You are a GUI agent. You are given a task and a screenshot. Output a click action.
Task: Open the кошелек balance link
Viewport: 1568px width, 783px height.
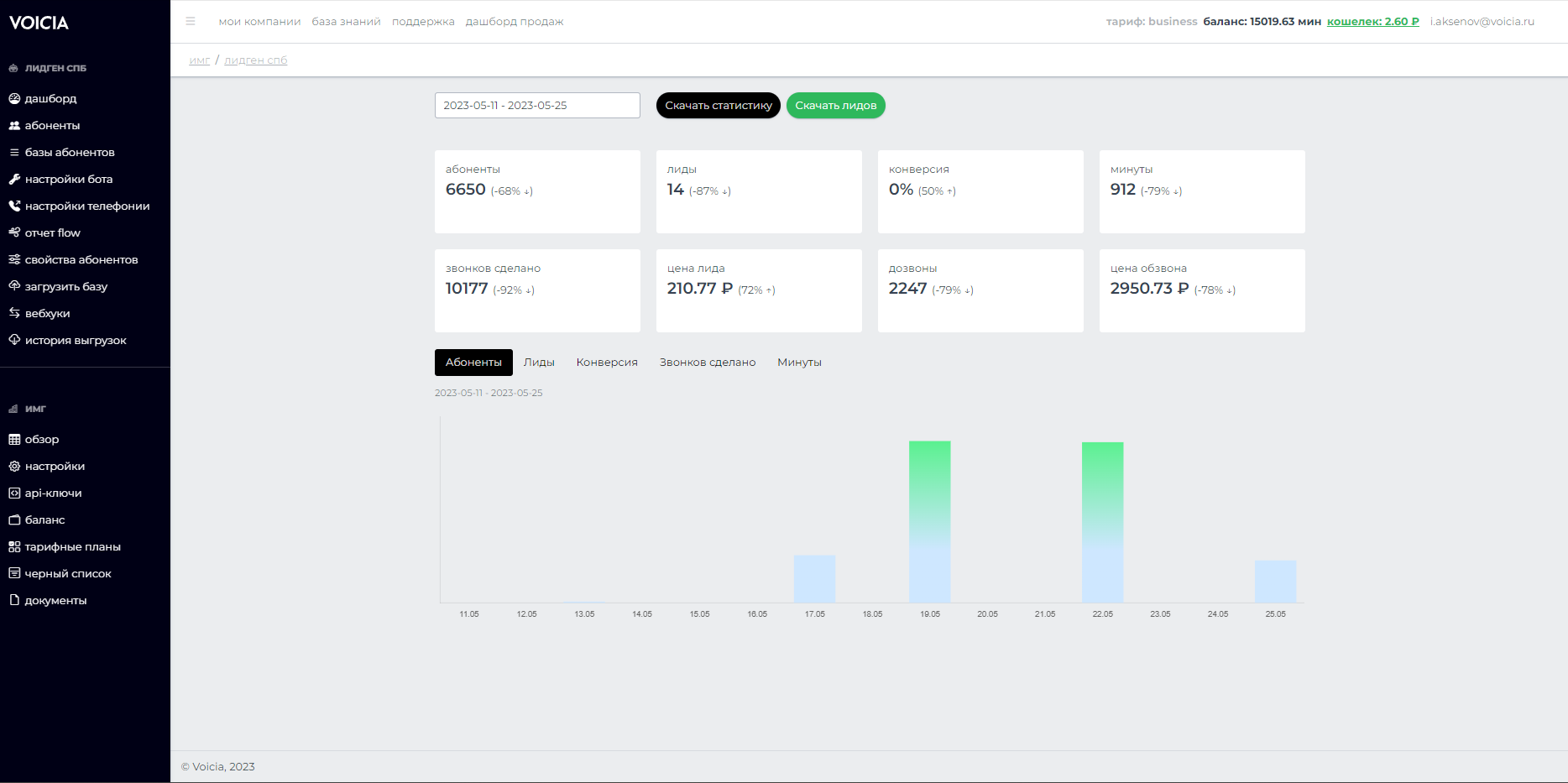(1373, 22)
